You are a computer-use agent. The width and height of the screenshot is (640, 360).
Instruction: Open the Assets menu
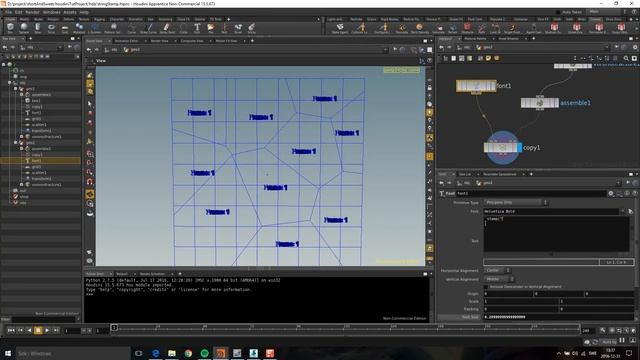point(70,12)
